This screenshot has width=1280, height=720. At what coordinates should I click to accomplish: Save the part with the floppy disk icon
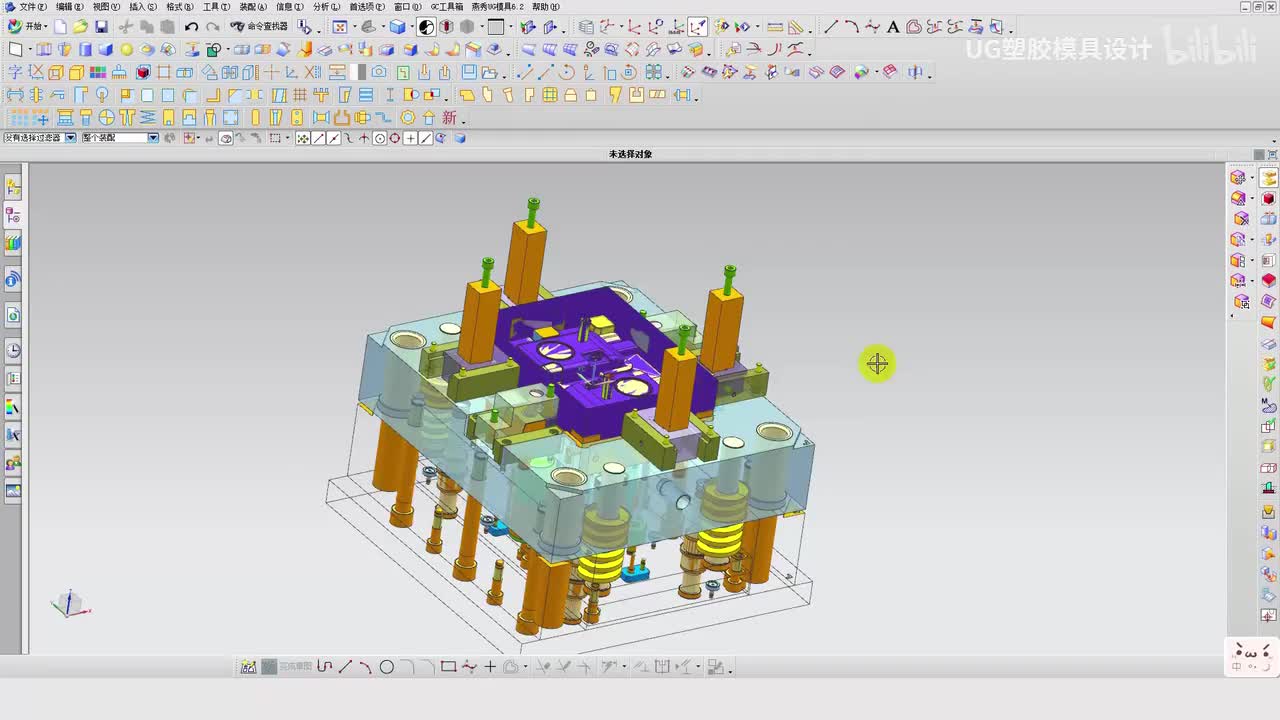[x=101, y=27]
